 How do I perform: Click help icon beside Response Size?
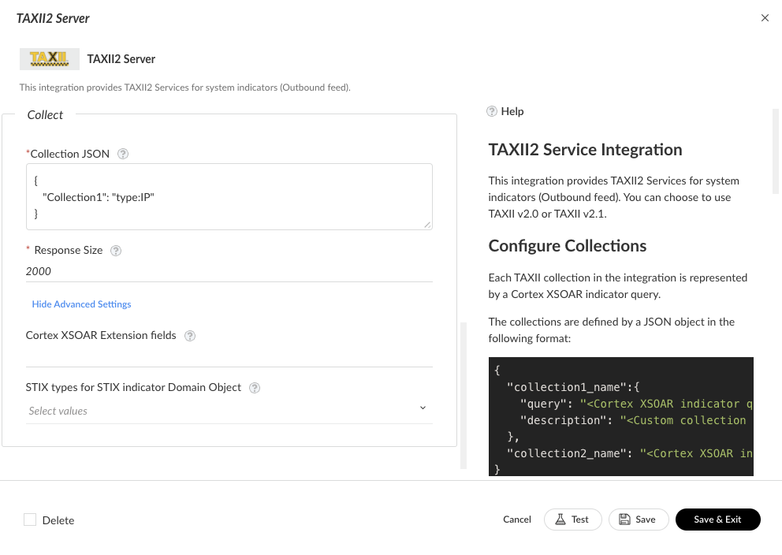click(x=116, y=251)
